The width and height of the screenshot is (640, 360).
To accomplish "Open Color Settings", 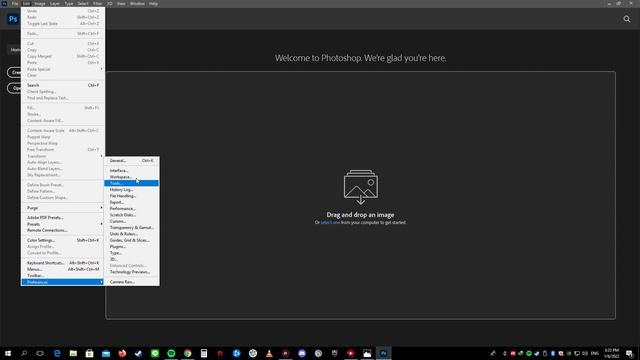I will [63, 240].
